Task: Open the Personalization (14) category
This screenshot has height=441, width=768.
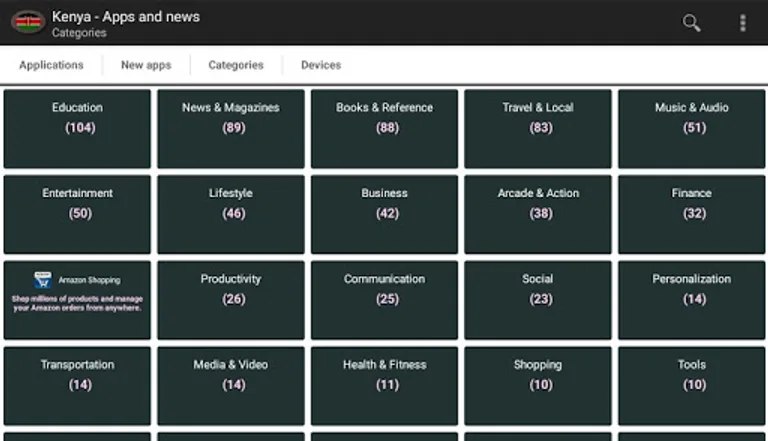Action: (x=692, y=300)
